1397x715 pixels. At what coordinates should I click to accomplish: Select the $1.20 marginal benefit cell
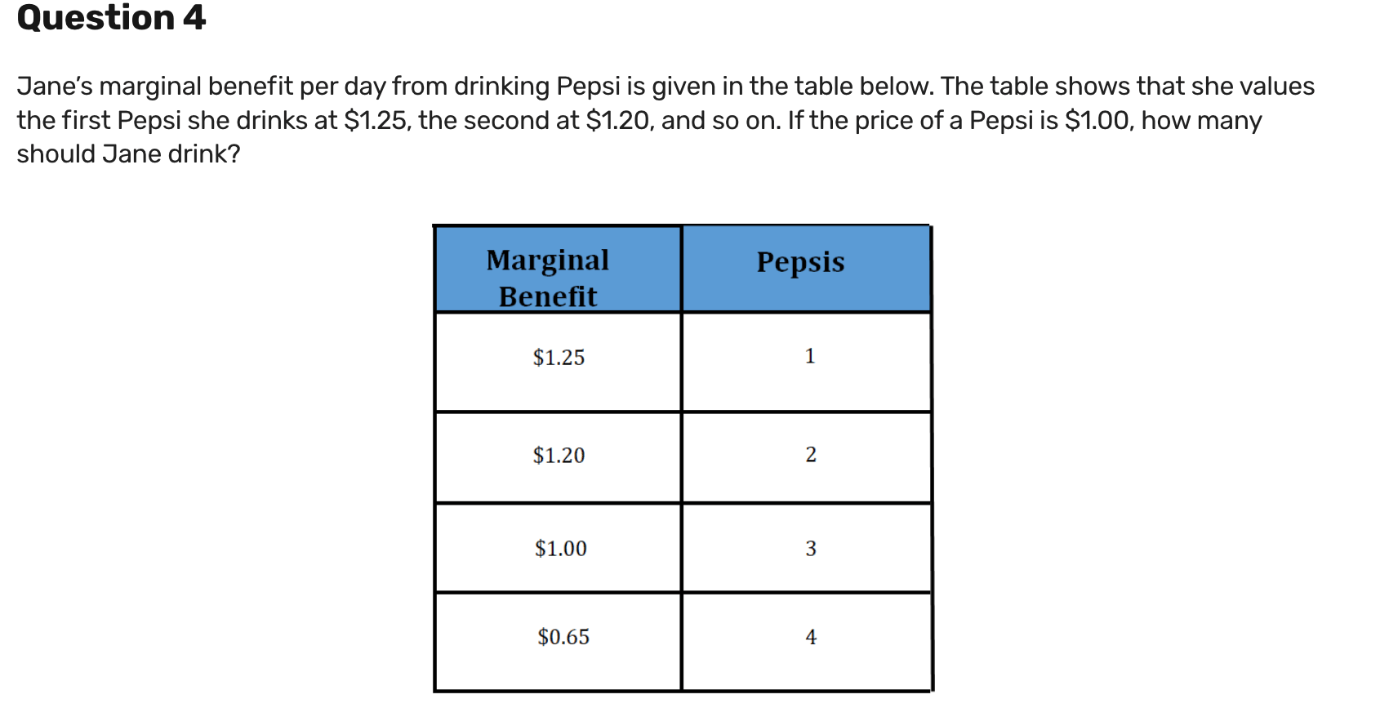558,457
